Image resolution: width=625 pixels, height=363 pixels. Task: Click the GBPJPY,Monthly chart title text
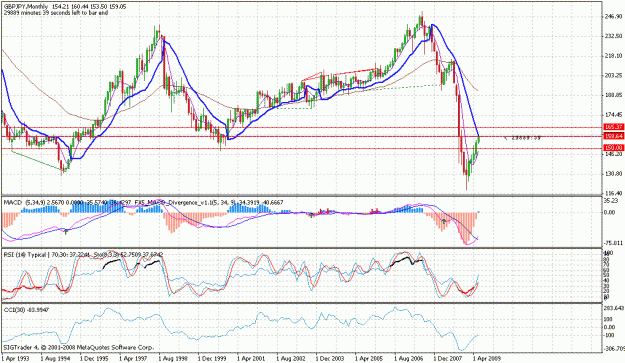click(26, 6)
